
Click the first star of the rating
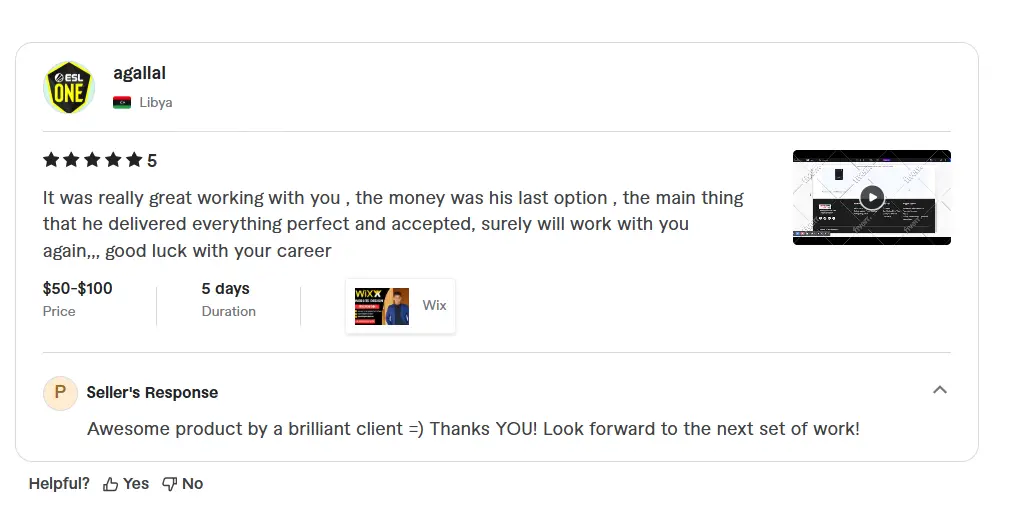pos(51,160)
